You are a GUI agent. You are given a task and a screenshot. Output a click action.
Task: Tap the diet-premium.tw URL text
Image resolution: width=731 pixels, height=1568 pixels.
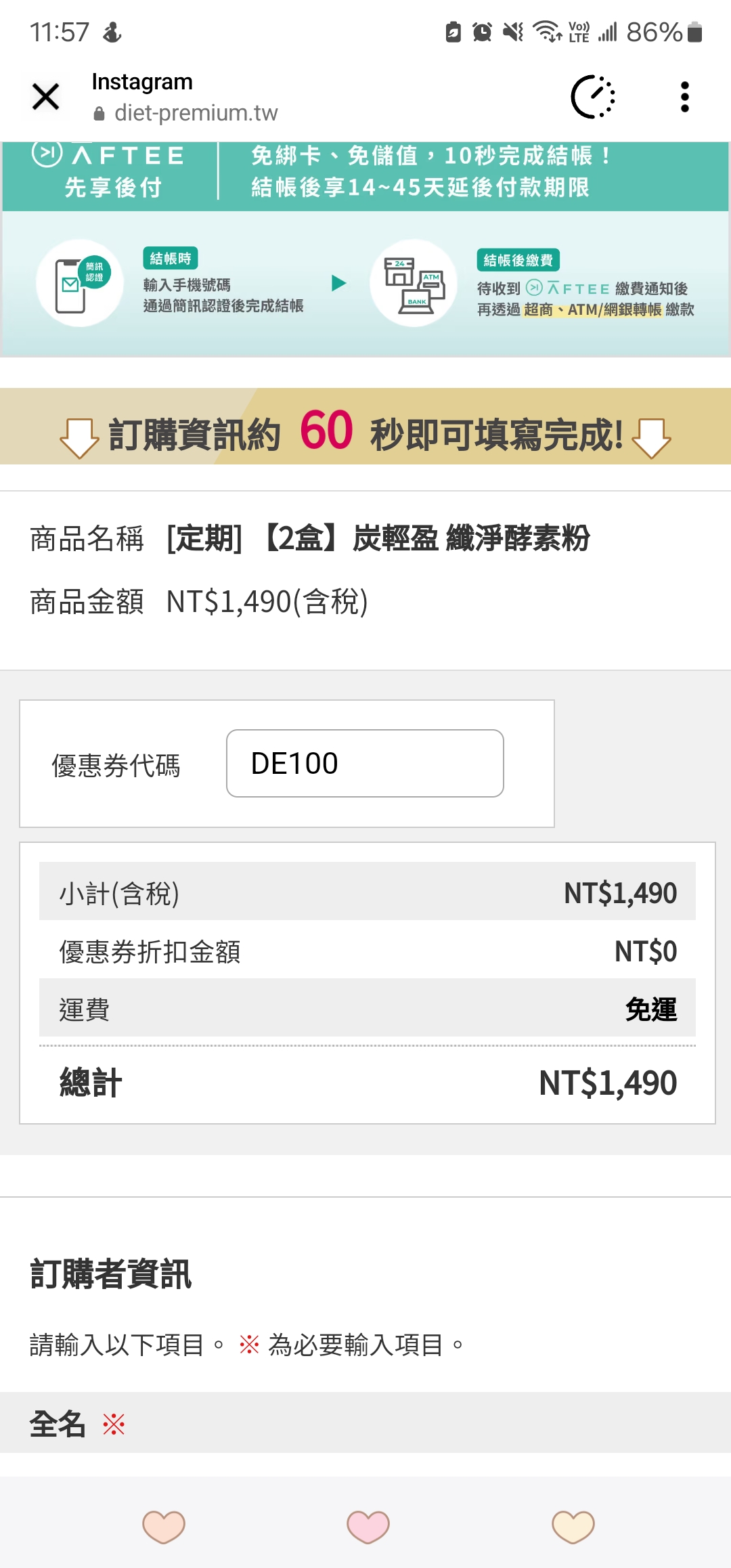196,113
